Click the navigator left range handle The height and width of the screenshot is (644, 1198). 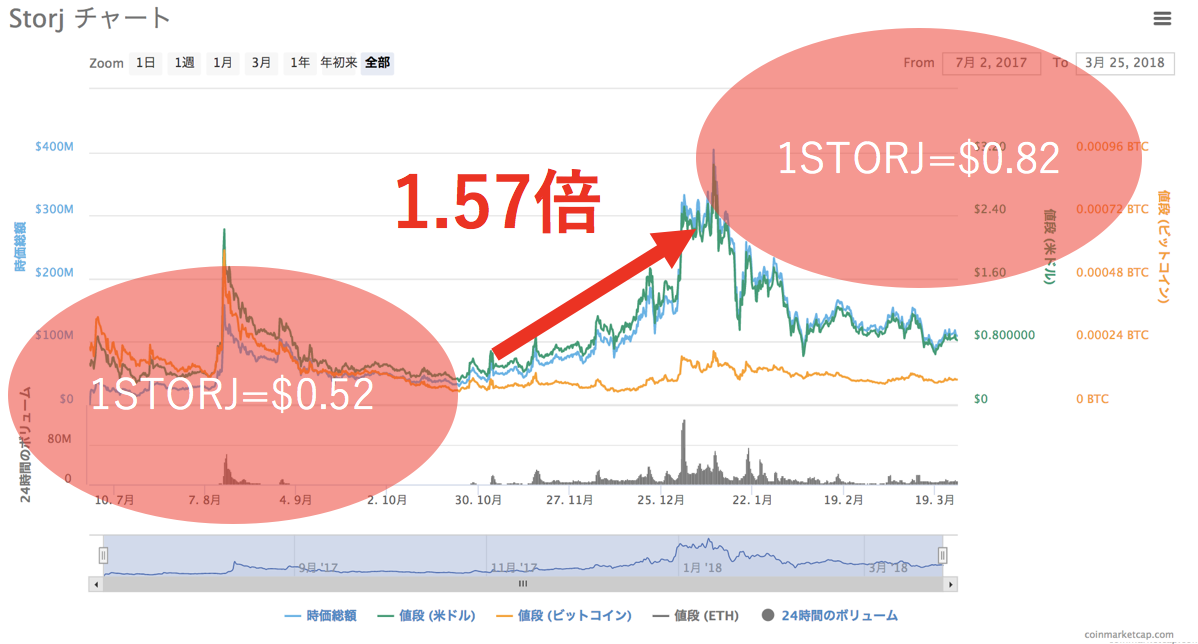click(x=103, y=555)
